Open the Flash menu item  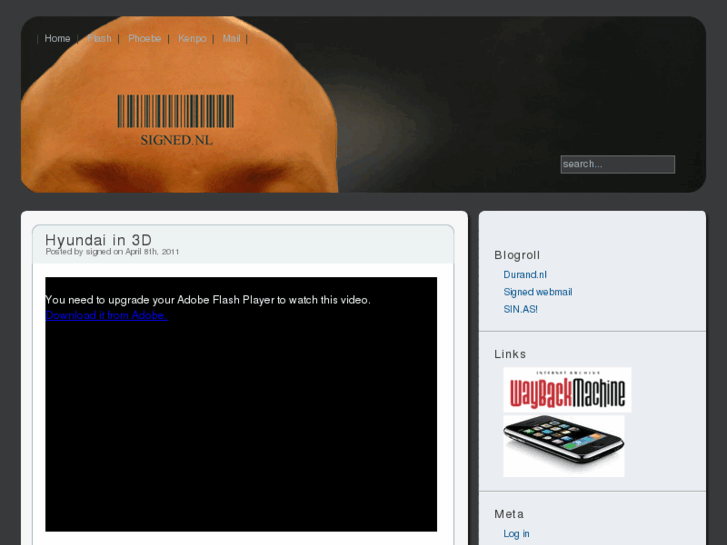point(99,38)
